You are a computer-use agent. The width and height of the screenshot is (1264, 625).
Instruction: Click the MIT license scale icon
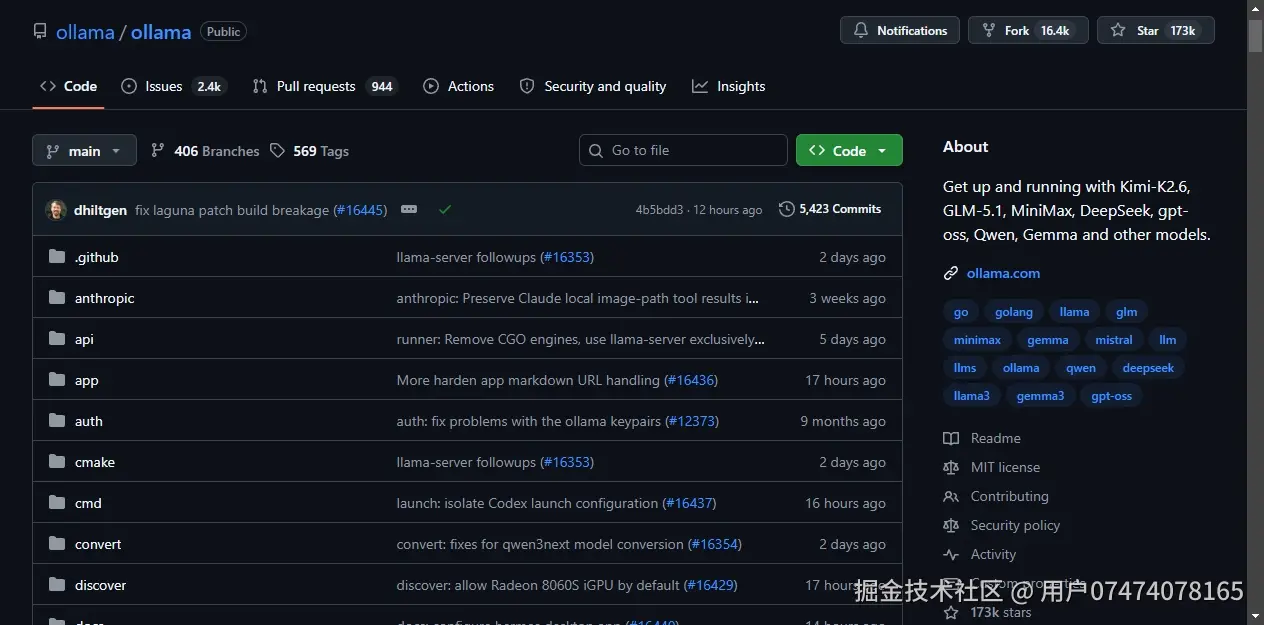951,467
